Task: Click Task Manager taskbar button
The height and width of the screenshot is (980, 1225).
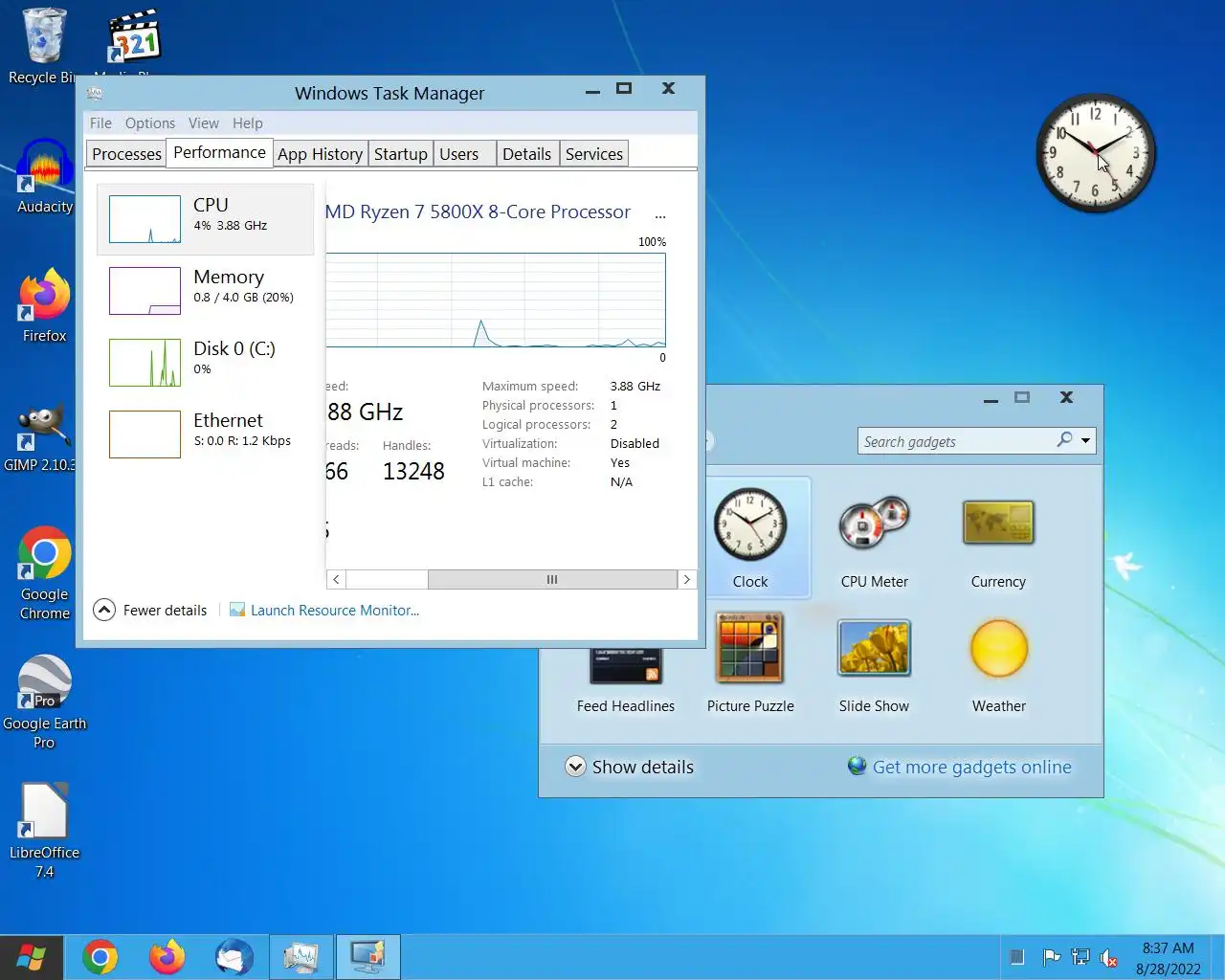Action: [301, 957]
